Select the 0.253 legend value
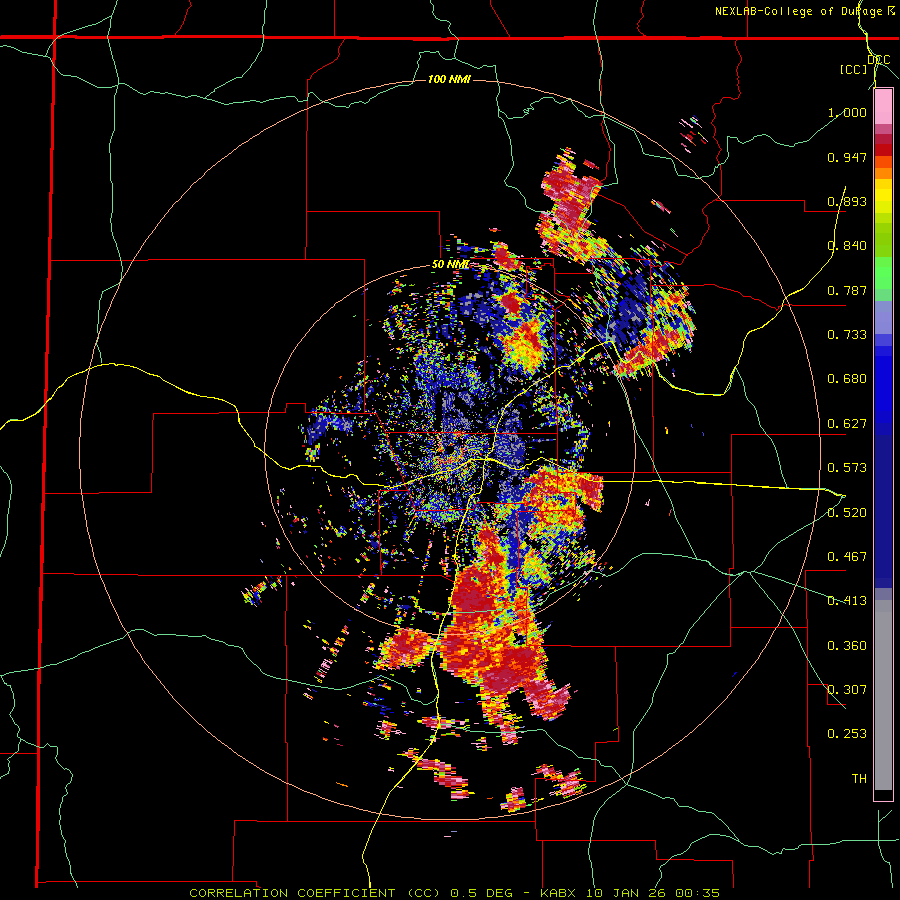 coord(847,734)
